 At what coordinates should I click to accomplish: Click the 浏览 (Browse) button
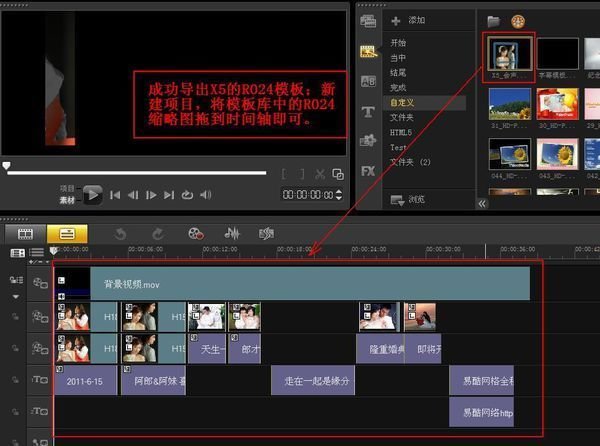408,200
